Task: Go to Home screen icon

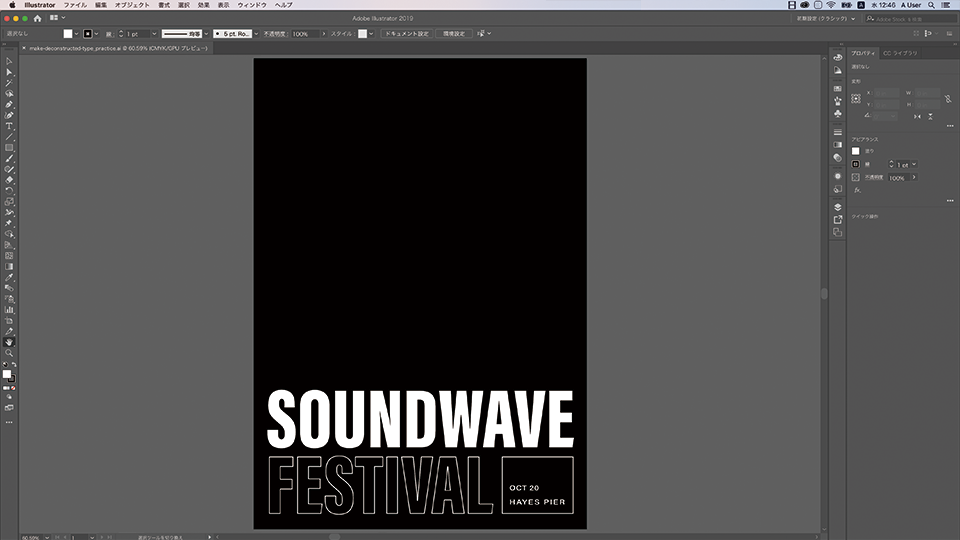Action: click(37, 18)
